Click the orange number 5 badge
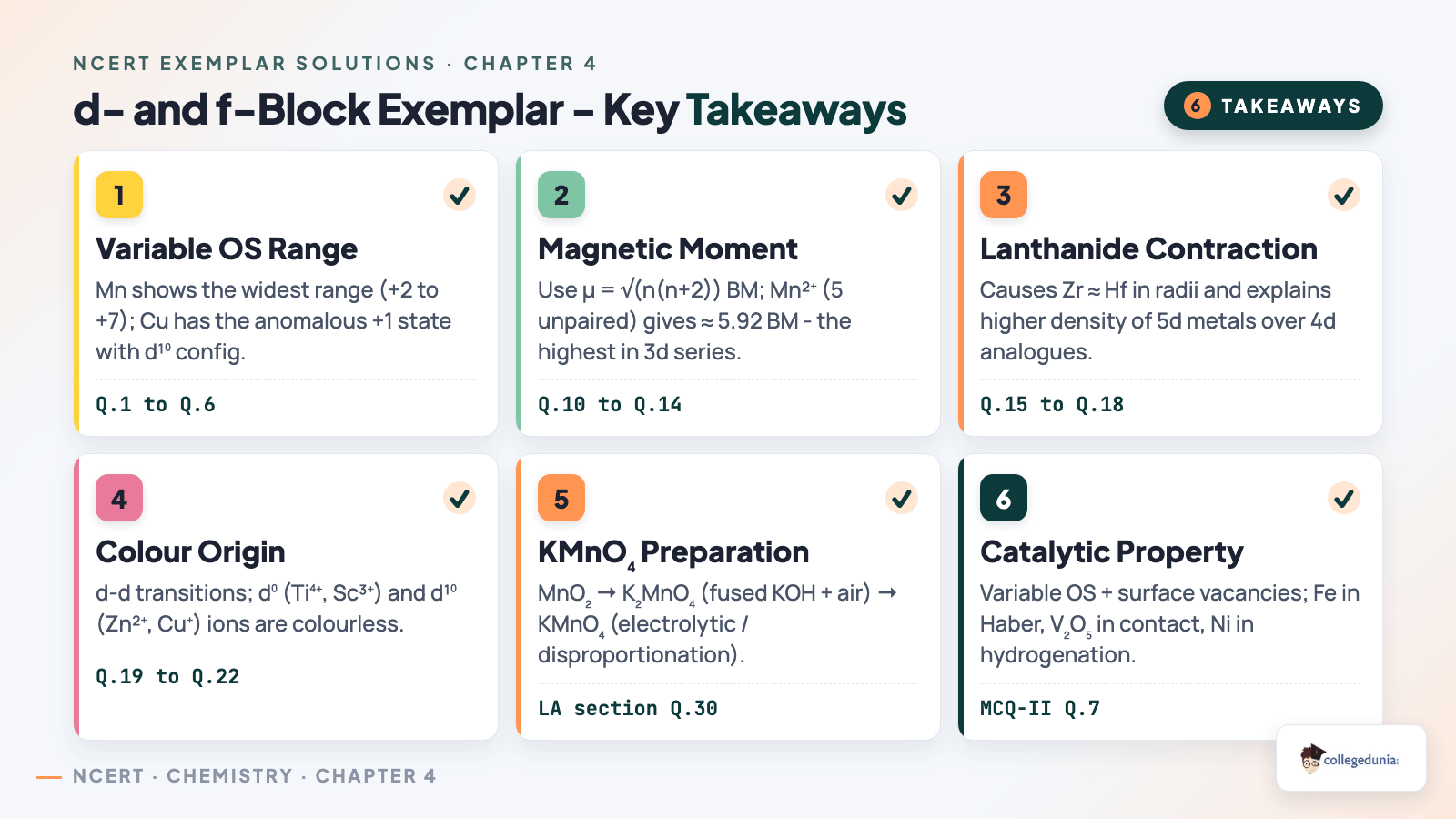 [x=561, y=498]
